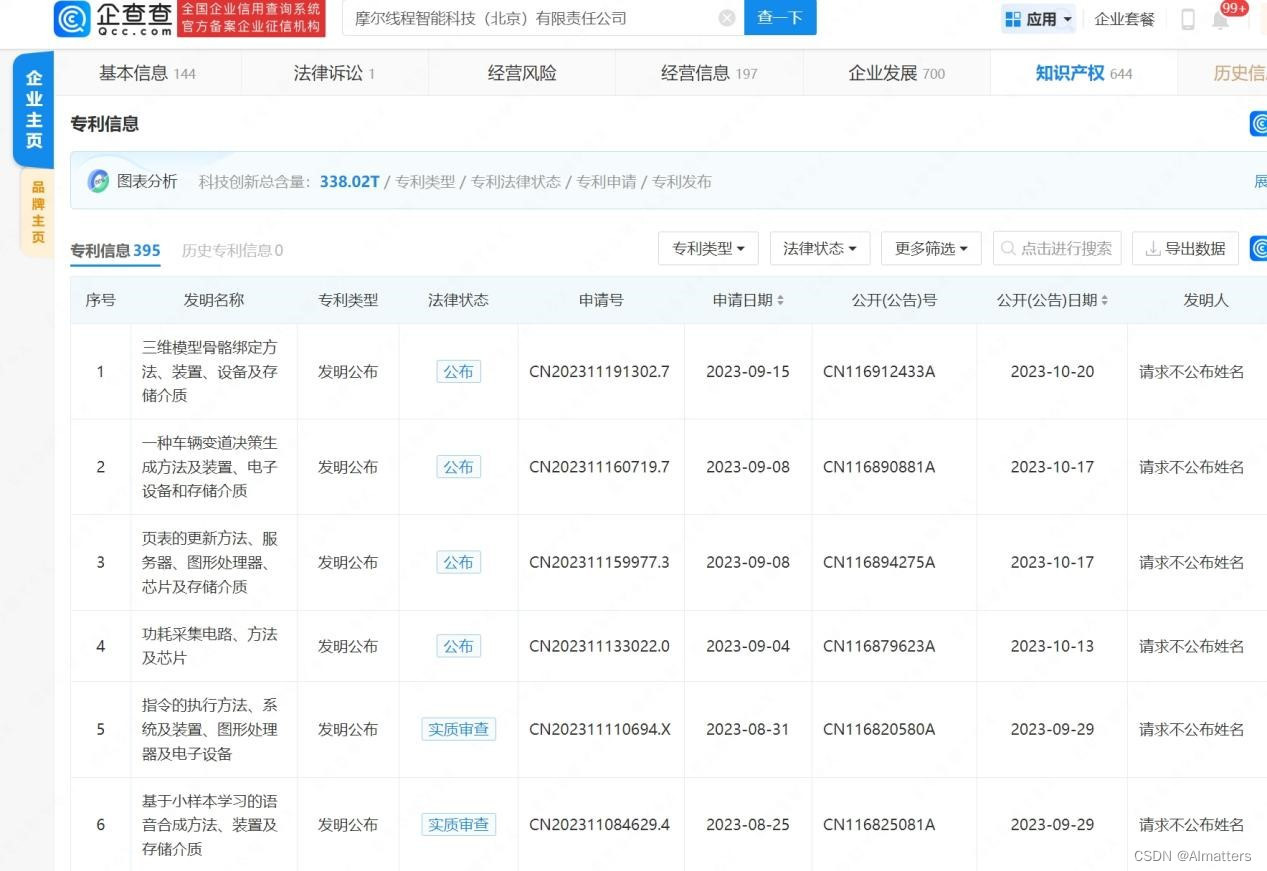Click application number CN202311110694.X
The width and height of the screenshot is (1267, 871).
tap(600, 729)
